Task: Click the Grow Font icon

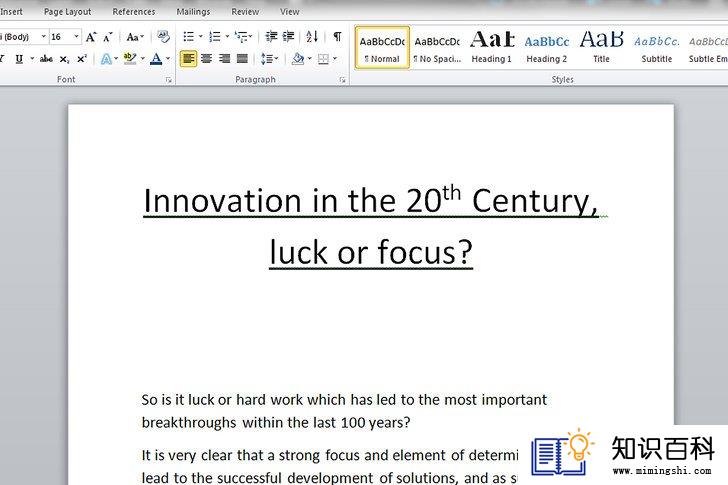Action: (x=91, y=37)
